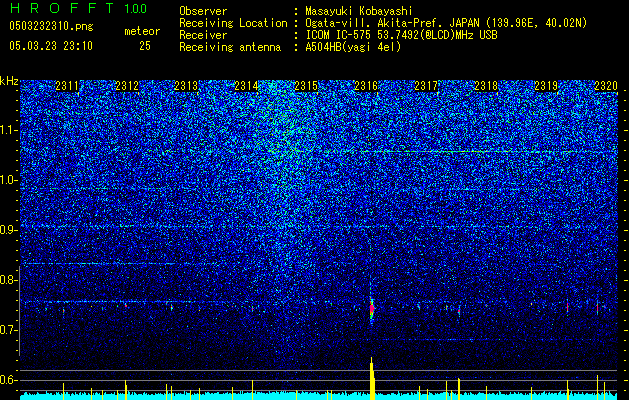Click the 2317 time marker
The height and width of the screenshot is (400, 629).
pyautogui.click(x=426, y=86)
